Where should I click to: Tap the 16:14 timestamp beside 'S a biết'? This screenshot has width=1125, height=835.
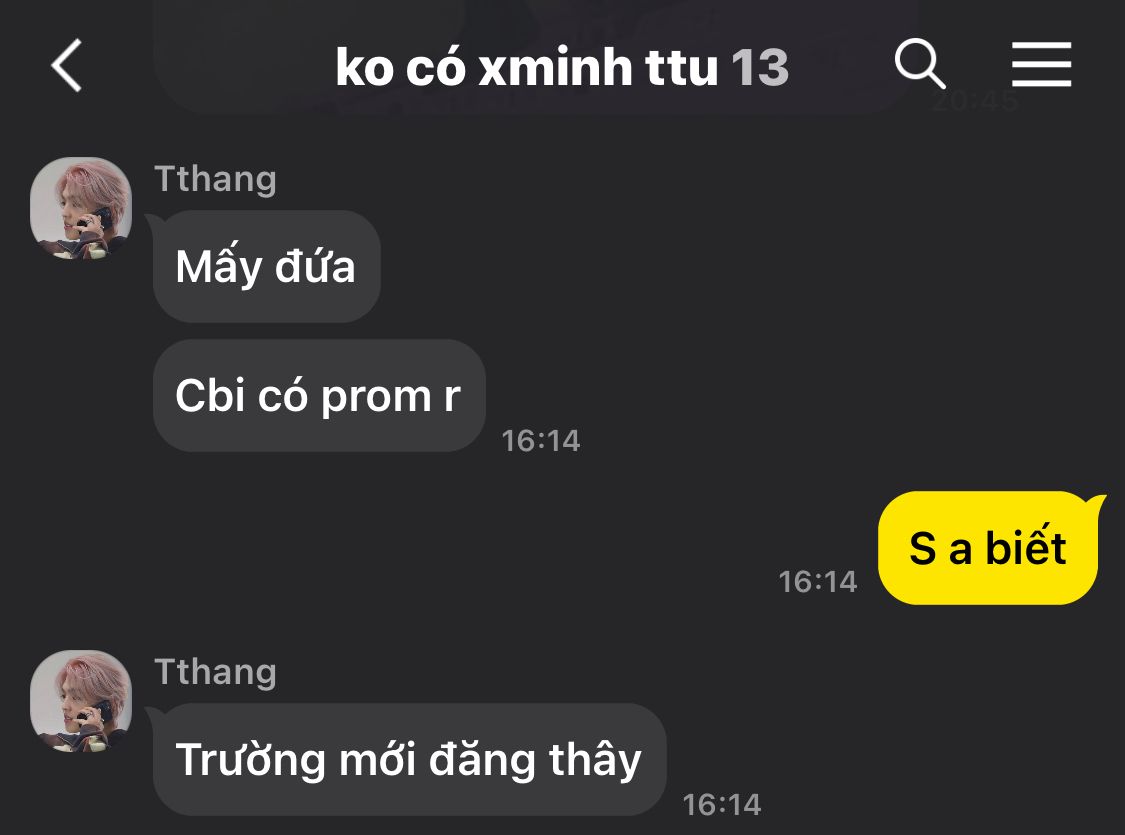tap(818, 581)
